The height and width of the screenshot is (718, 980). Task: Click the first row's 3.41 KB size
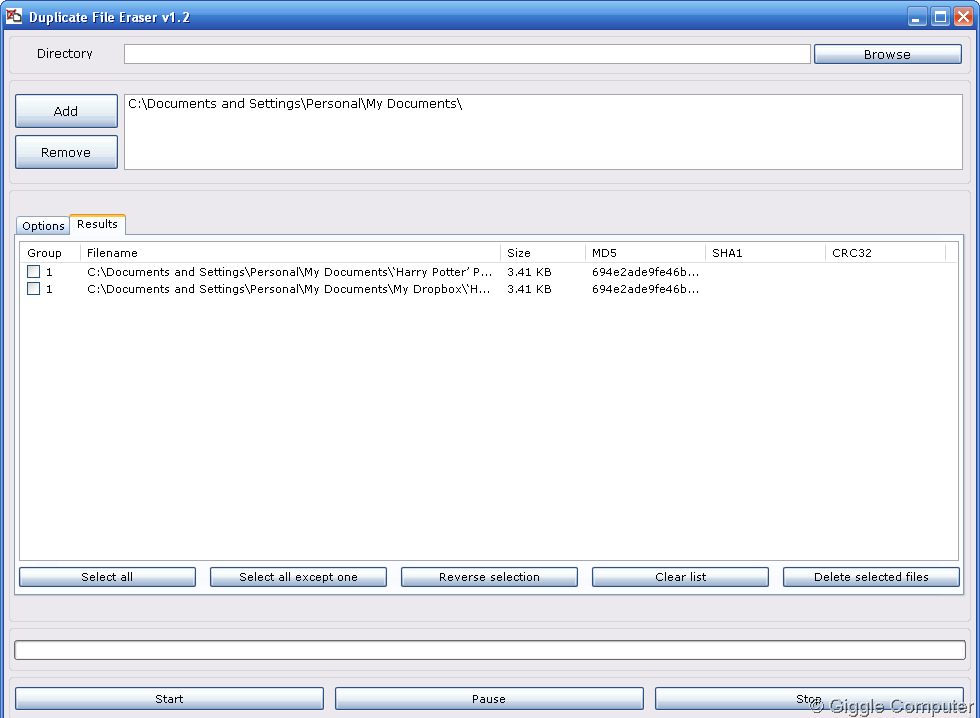pos(529,272)
